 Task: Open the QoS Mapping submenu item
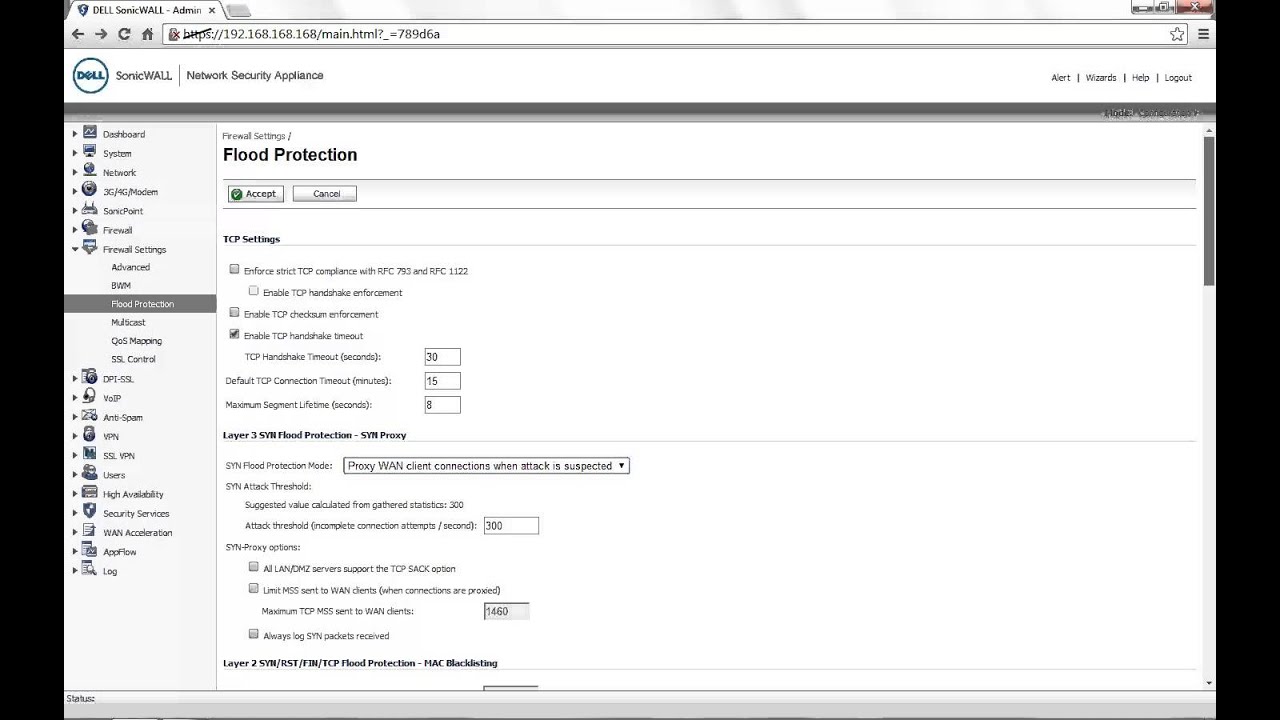point(136,341)
